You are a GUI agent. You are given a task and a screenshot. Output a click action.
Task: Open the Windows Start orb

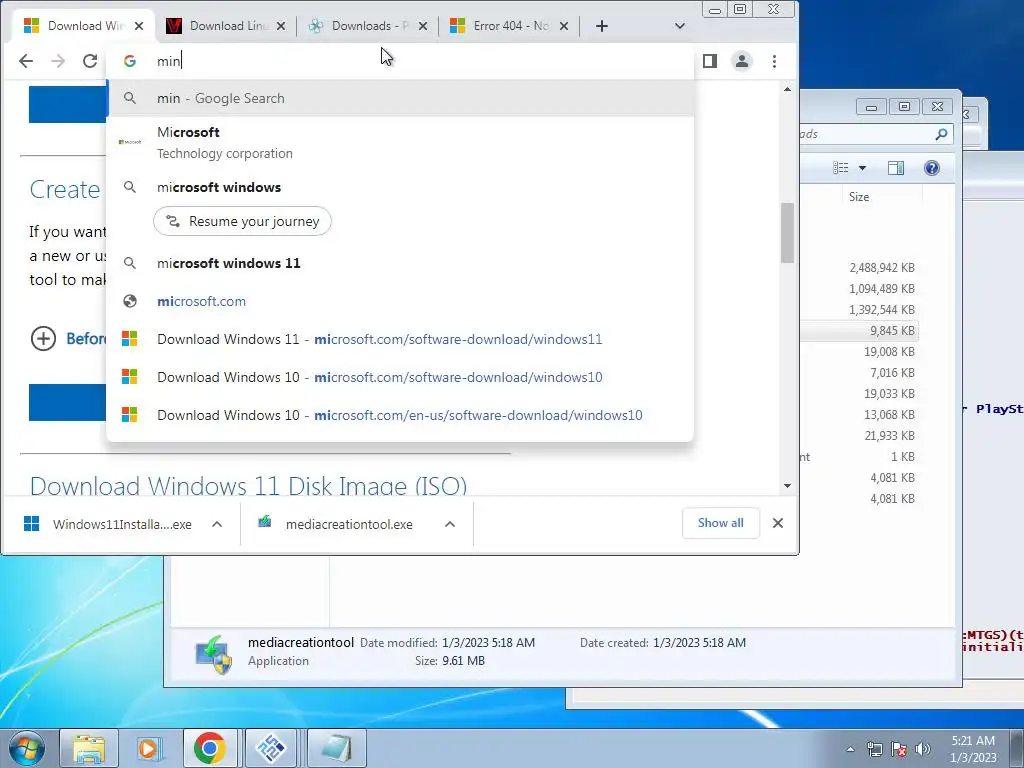coord(27,748)
